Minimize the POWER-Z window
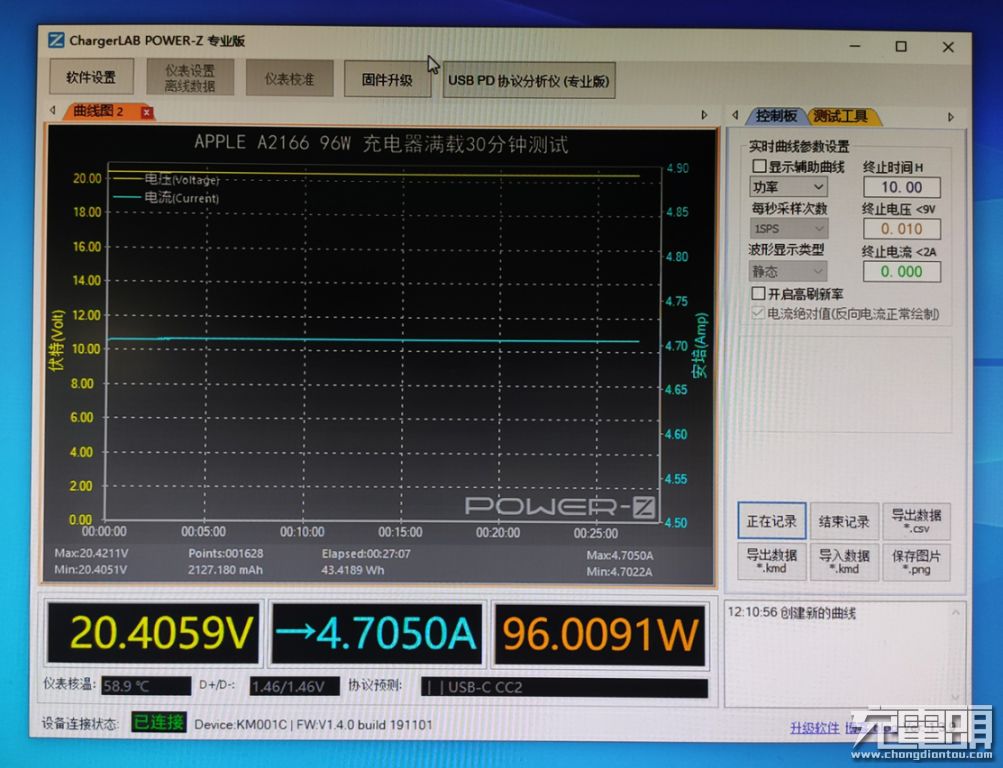 point(856,46)
